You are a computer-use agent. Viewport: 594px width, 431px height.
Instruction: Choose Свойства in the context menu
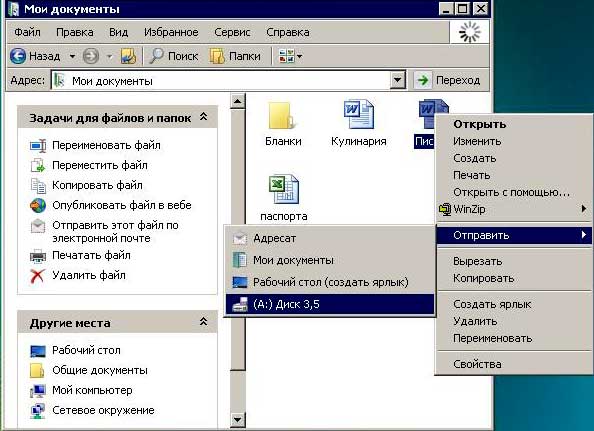tap(514, 364)
